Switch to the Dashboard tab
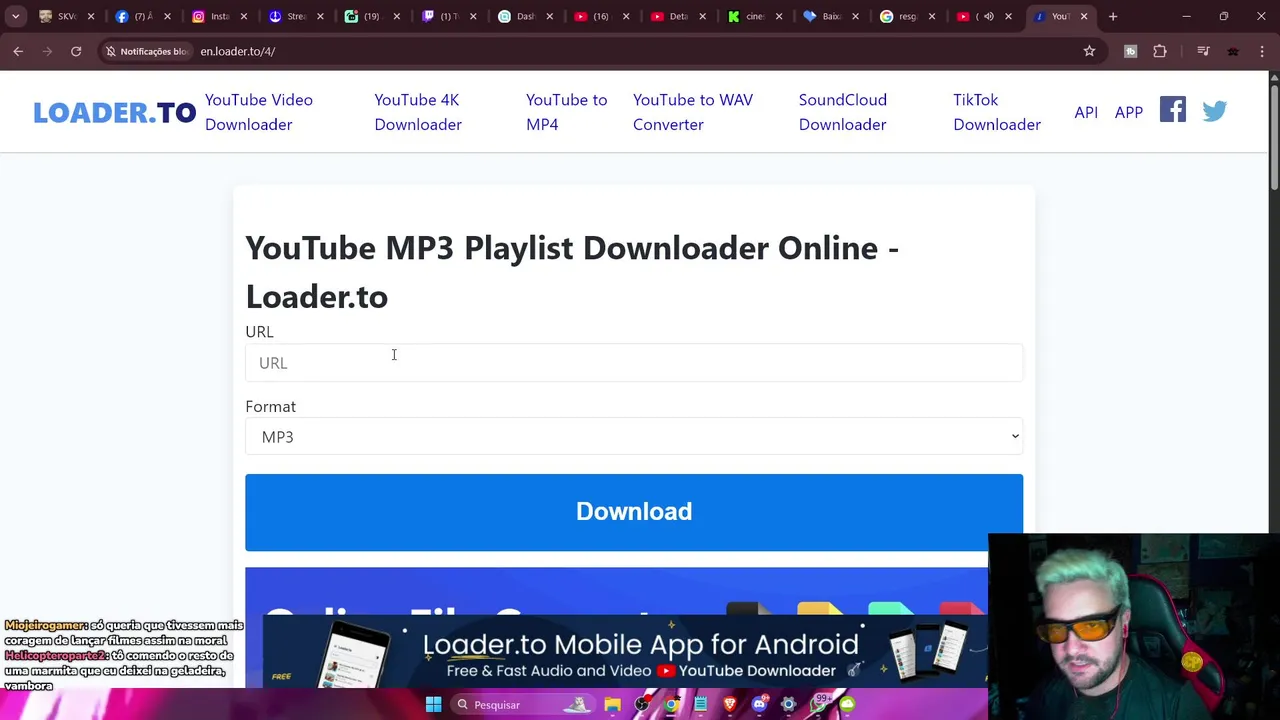Image resolution: width=1280 pixels, height=720 pixels. (x=524, y=16)
